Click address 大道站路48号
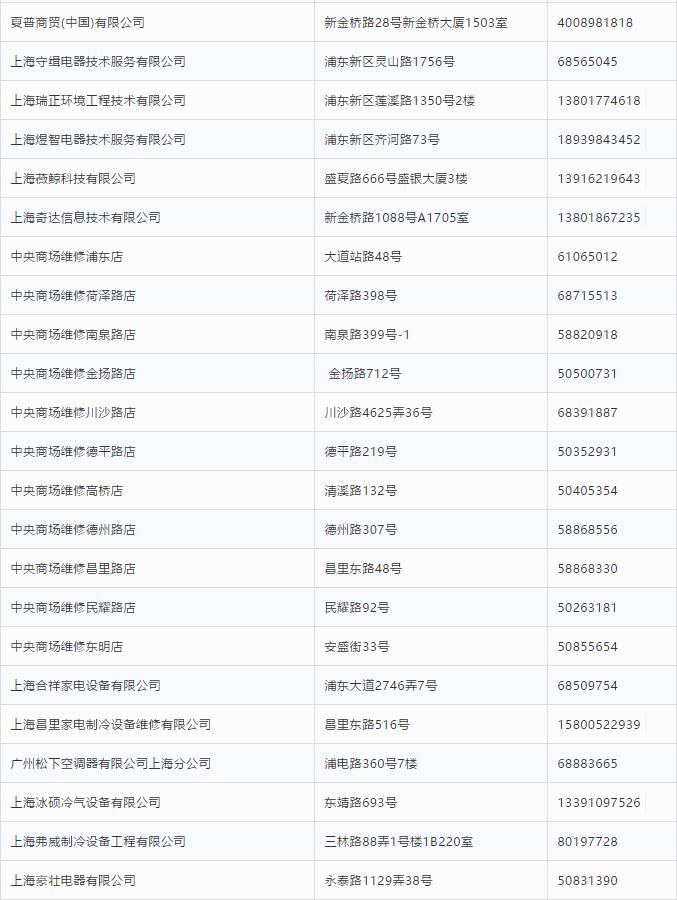This screenshot has height=900, width=677. click(363, 257)
